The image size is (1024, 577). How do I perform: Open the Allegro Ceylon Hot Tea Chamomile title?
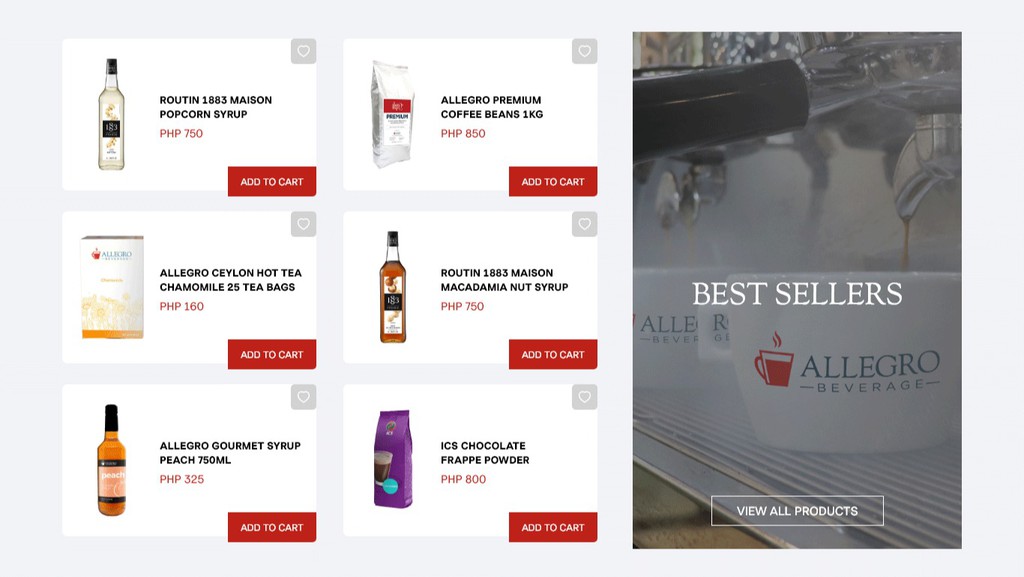tap(231, 280)
